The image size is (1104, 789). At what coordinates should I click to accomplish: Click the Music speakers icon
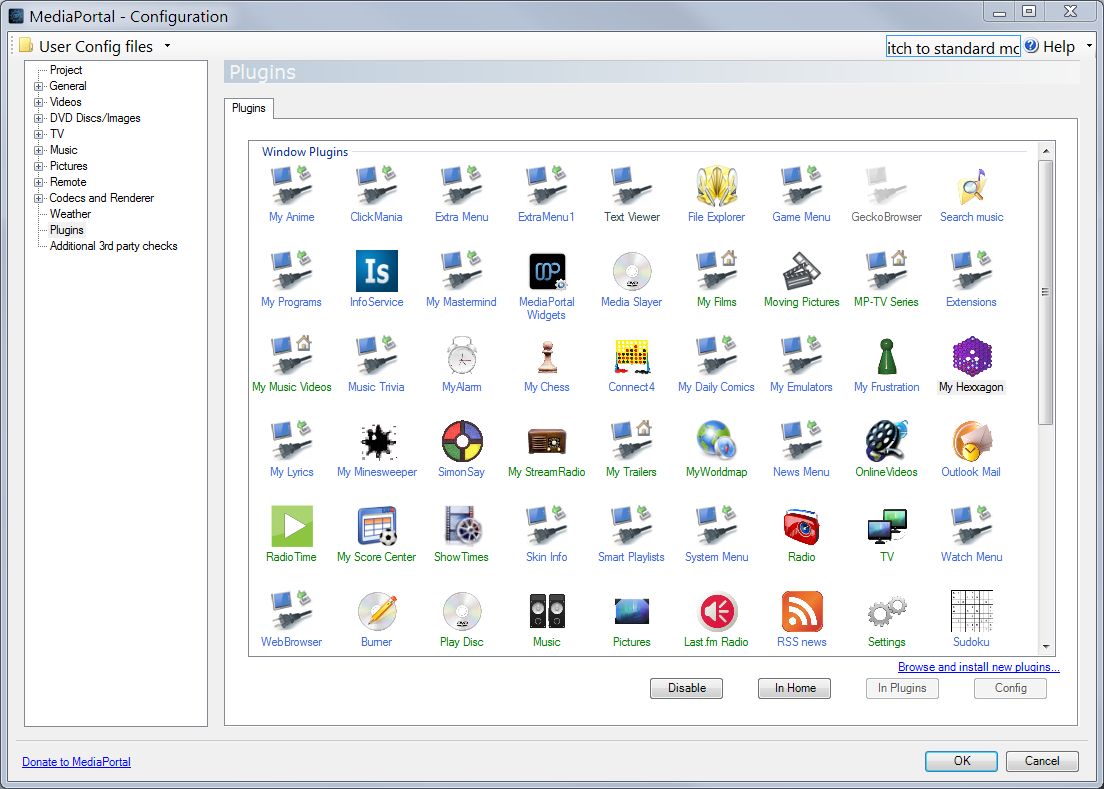click(547, 611)
